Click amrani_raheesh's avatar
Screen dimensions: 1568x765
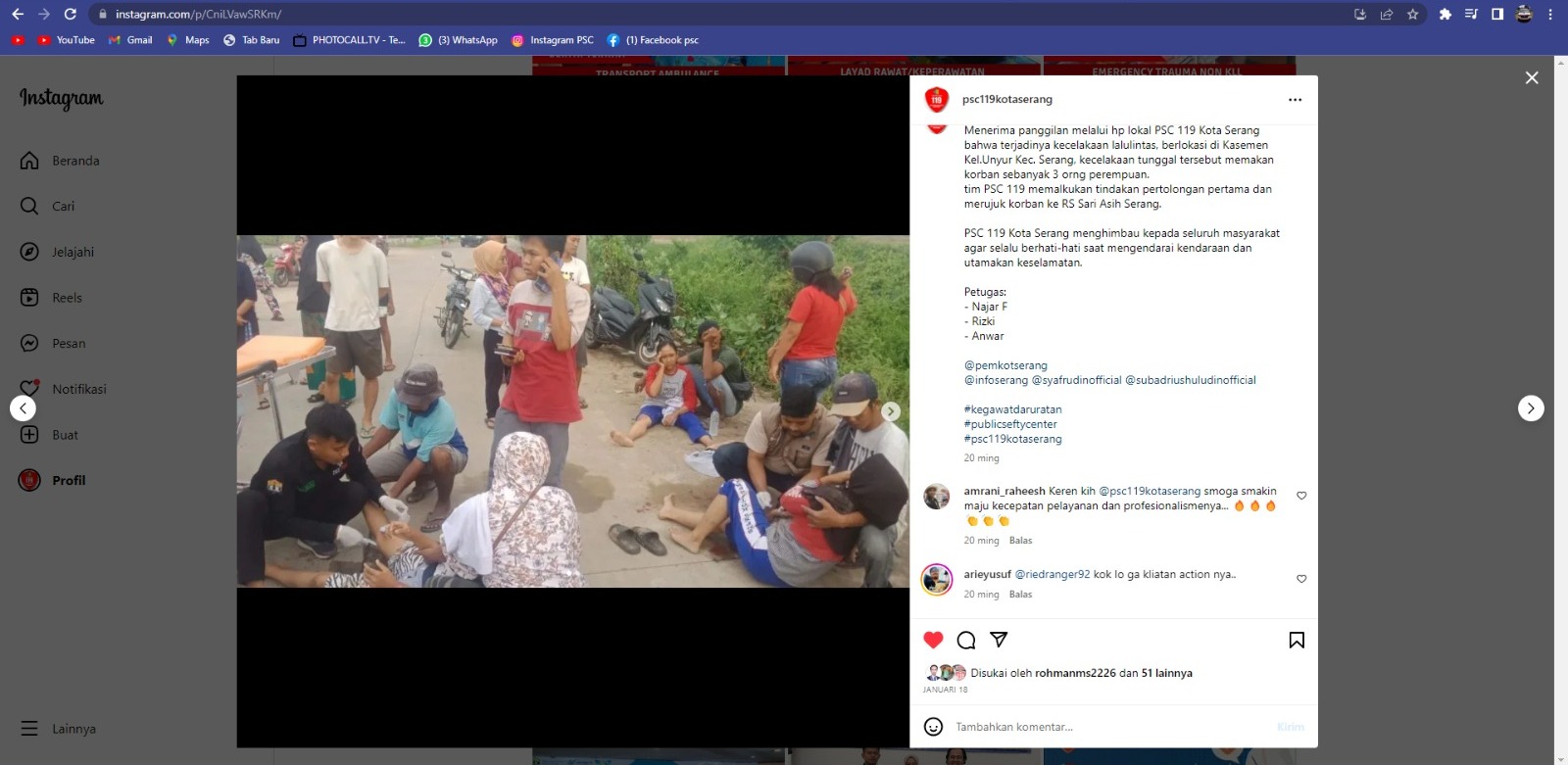pyautogui.click(x=937, y=496)
